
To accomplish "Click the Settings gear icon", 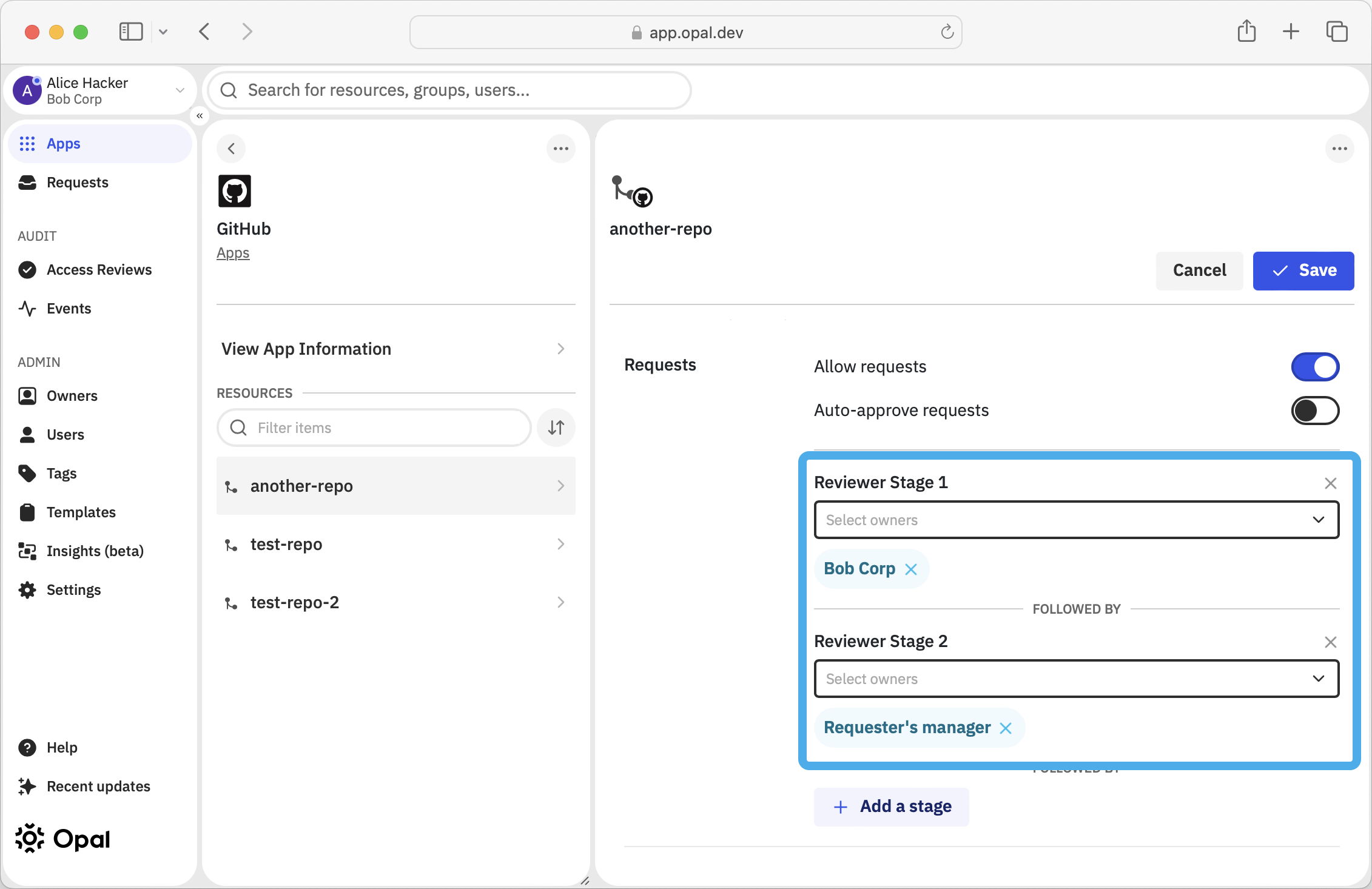I will [27, 590].
